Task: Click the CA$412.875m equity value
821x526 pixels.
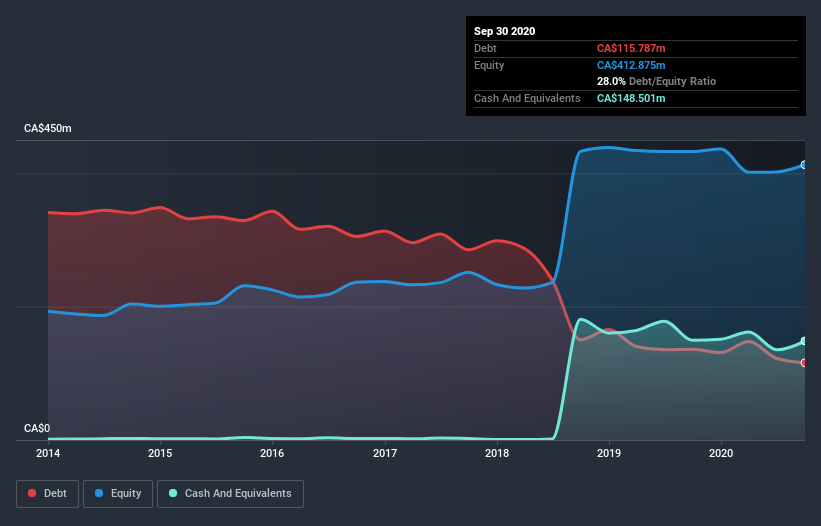Action: click(x=631, y=65)
